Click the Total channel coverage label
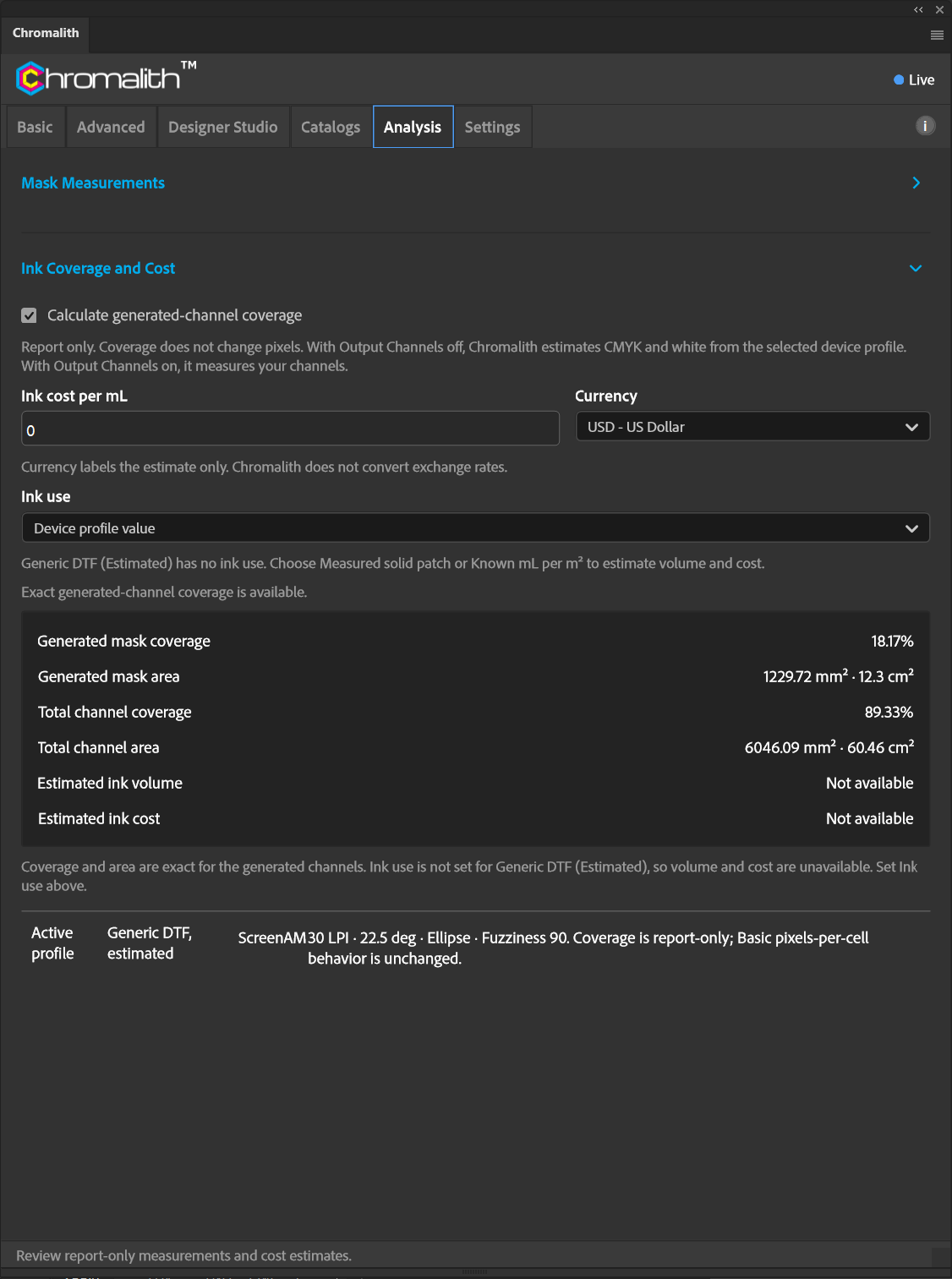 coord(114,713)
